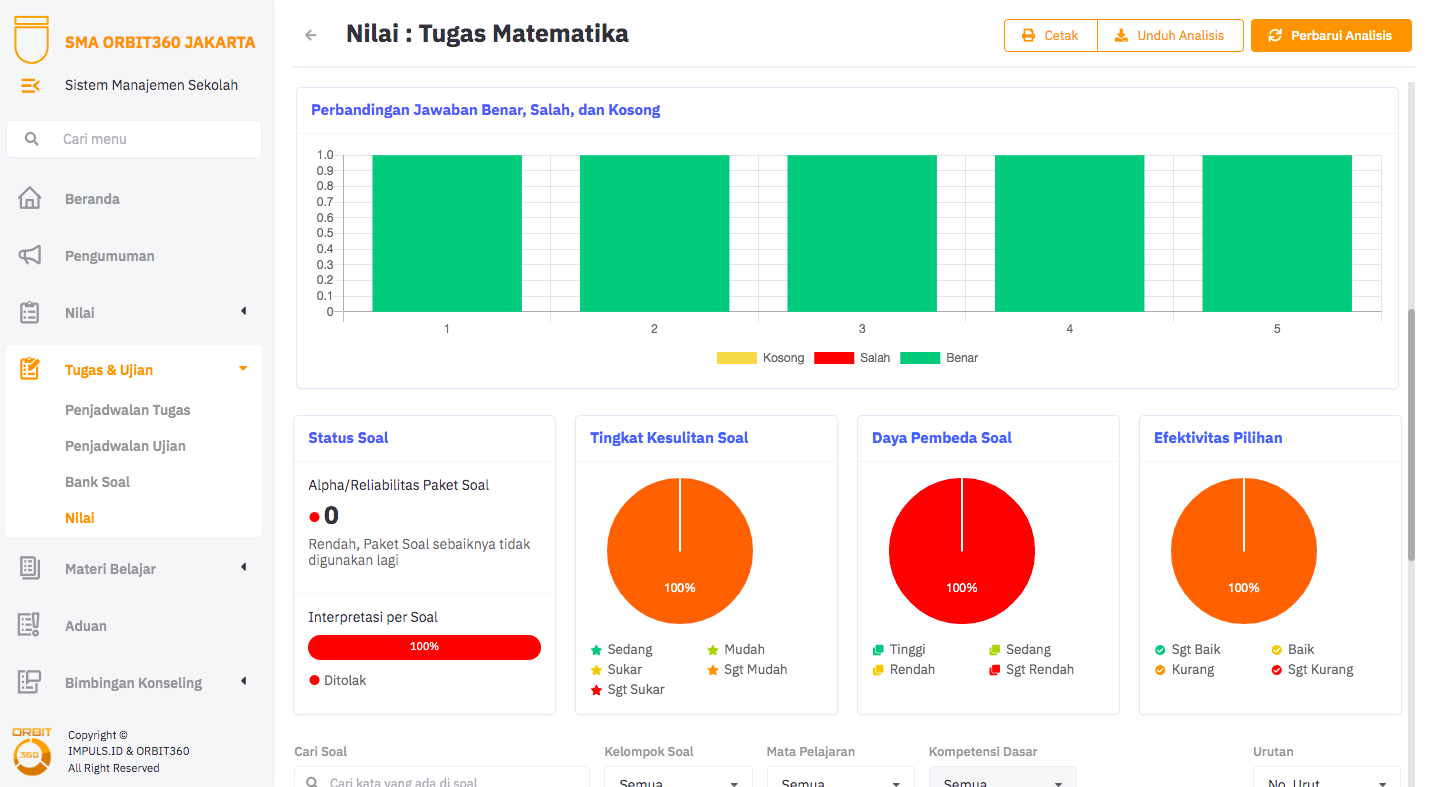Click the Cari menu search field
Screen dimensions: 1436x787
[x=134, y=139]
